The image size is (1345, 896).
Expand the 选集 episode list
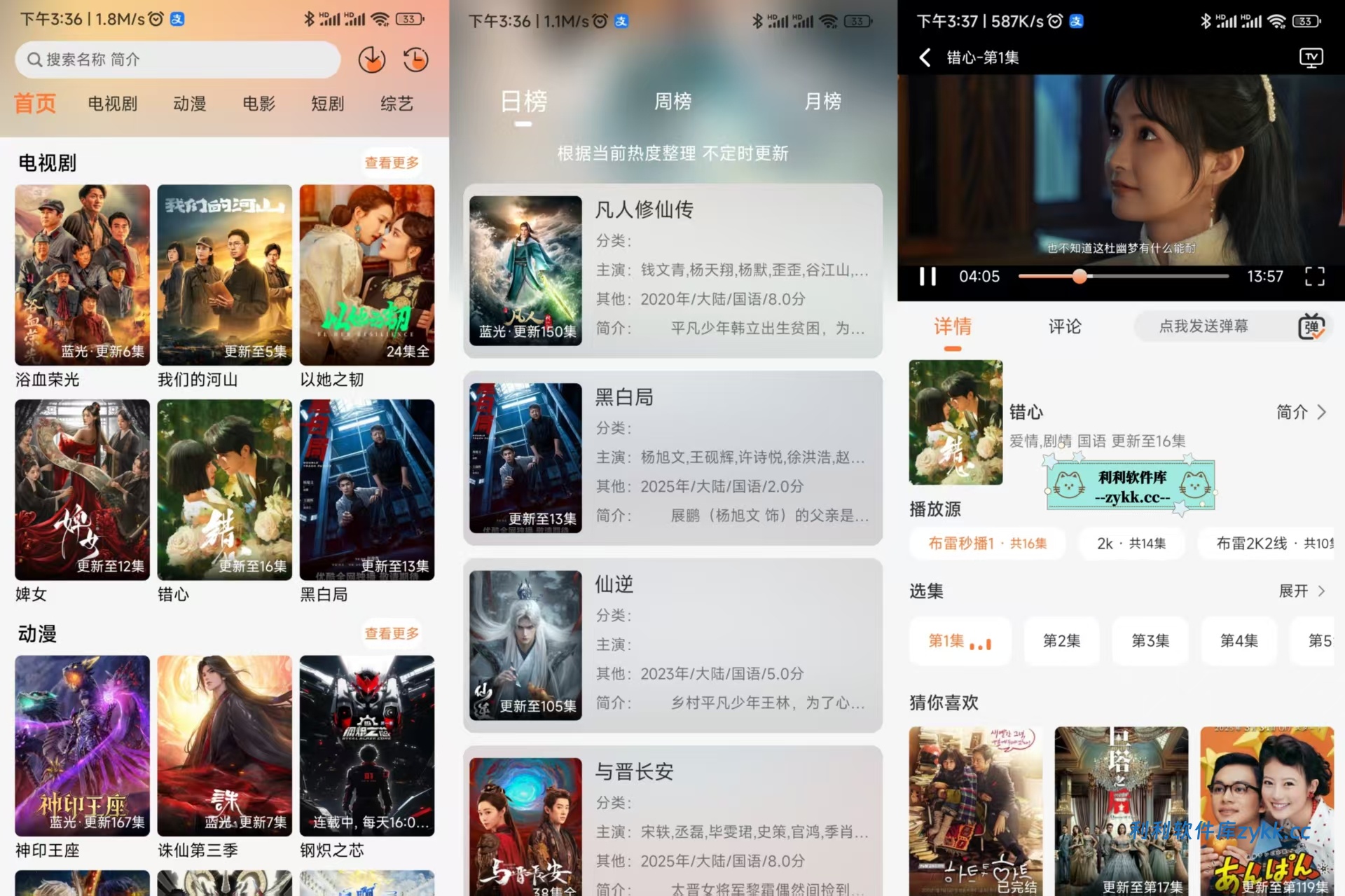[1302, 591]
